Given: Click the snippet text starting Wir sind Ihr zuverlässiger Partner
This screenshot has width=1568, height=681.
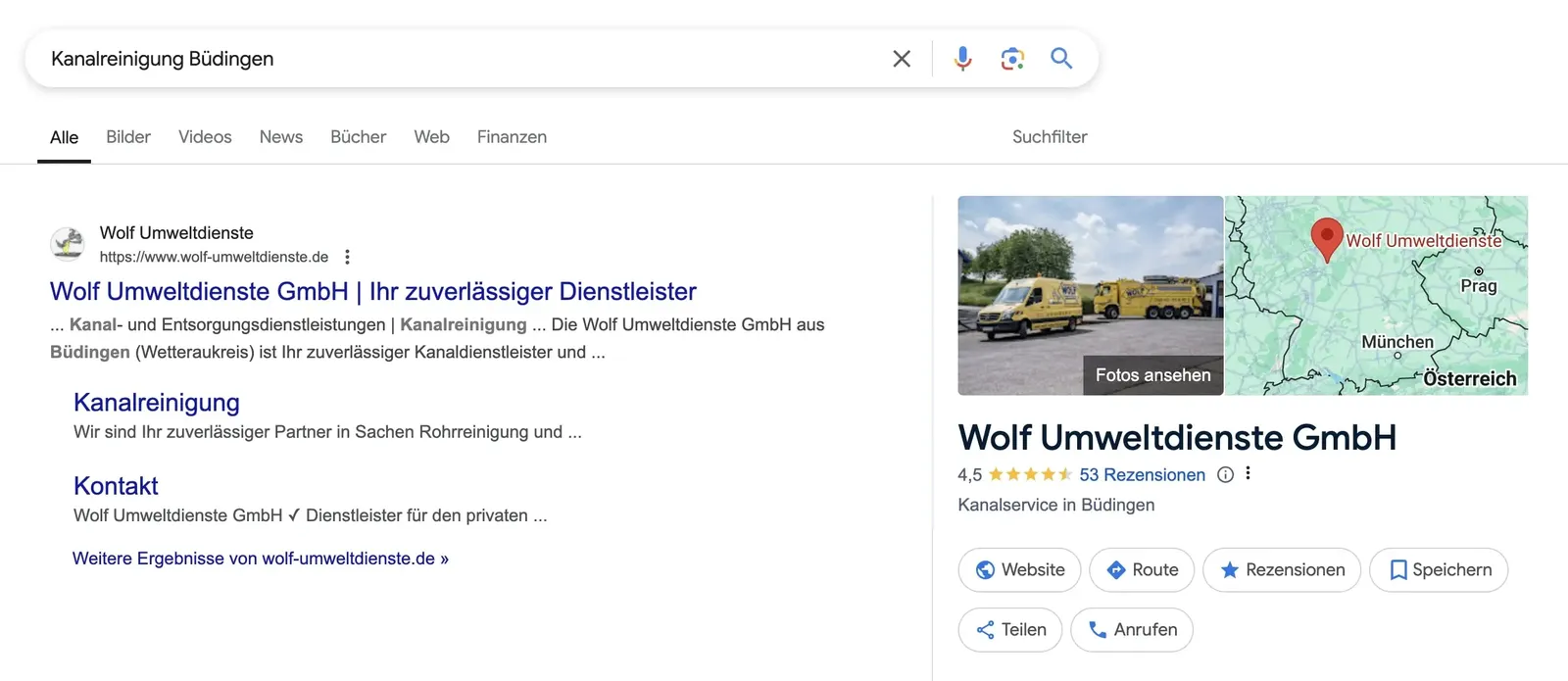Looking at the screenshot, I should [x=327, y=432].
